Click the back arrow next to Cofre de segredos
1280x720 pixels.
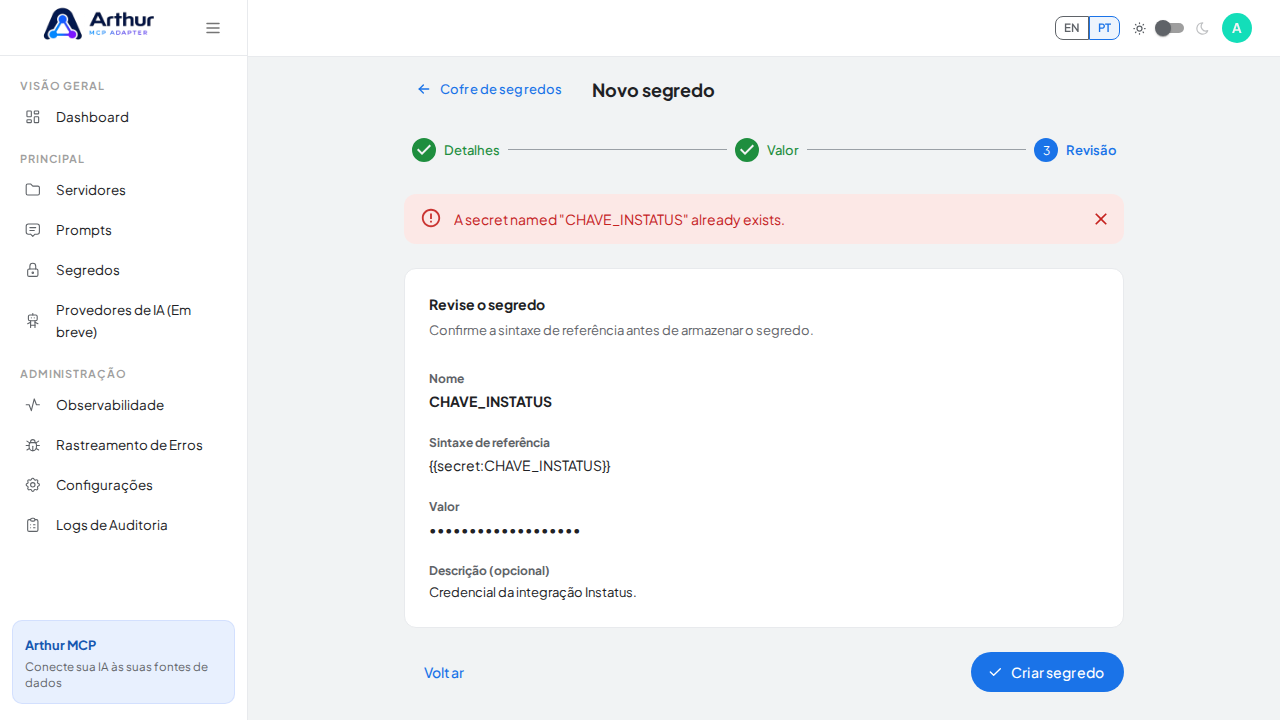(424, 89)
